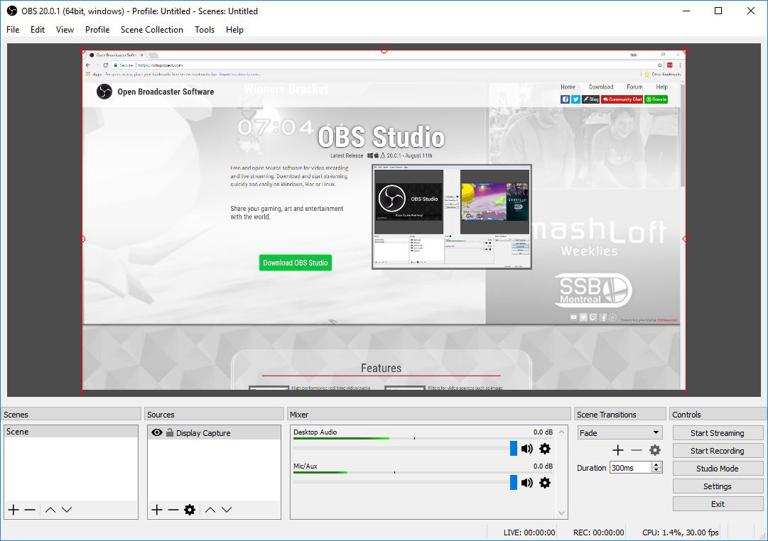Select Scene in the Scenes list

pos(18,432)
